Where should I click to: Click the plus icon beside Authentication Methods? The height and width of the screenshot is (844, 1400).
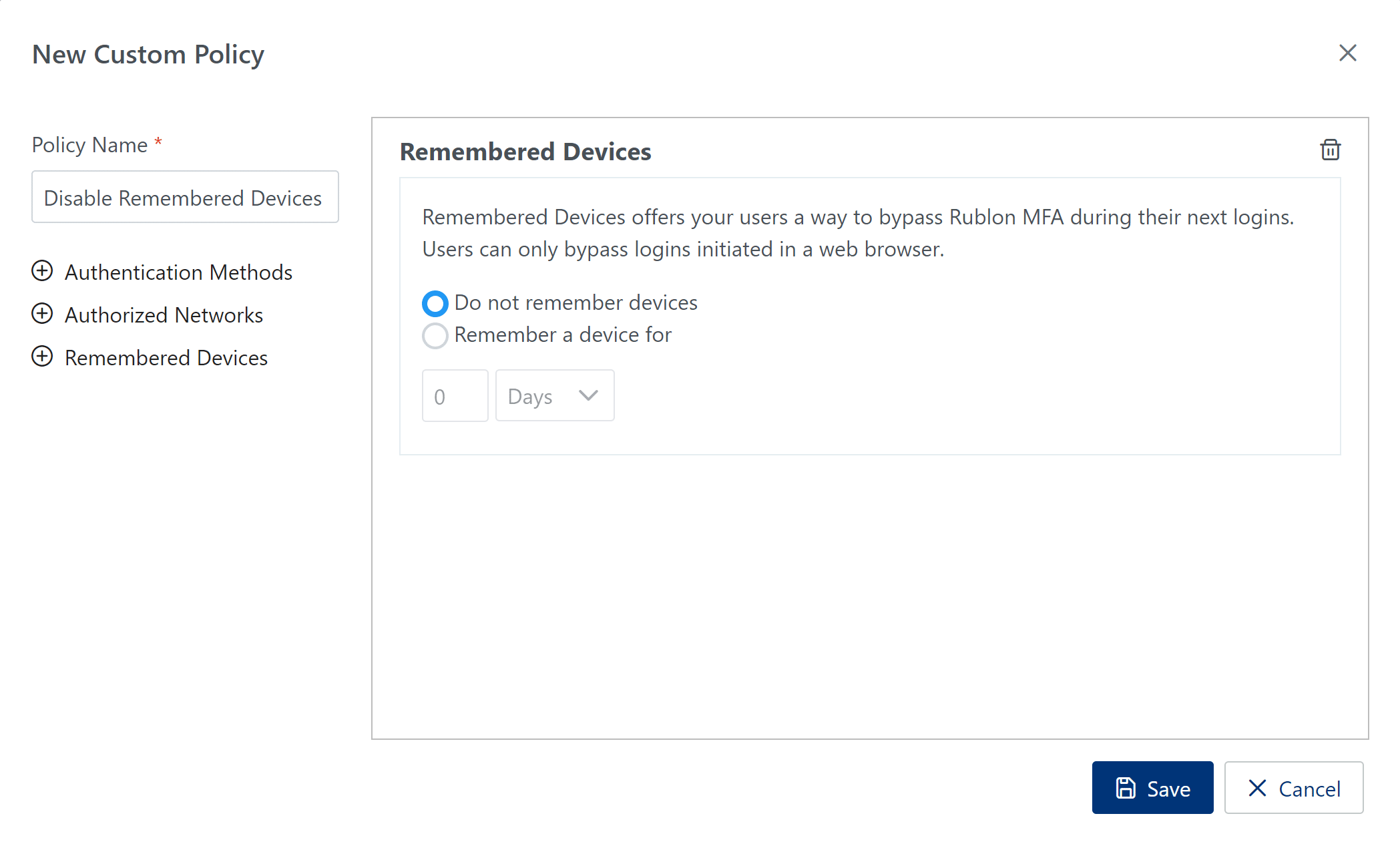(x=42, y=271)
